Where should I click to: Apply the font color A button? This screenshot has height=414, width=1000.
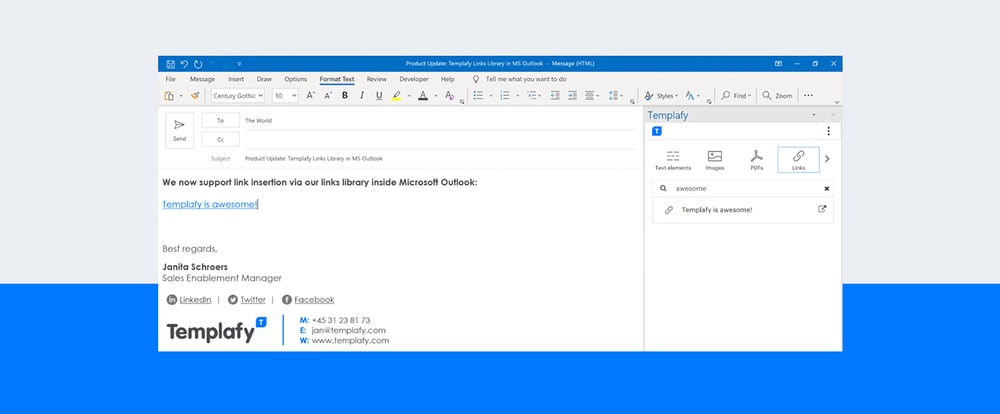point(422,96)
